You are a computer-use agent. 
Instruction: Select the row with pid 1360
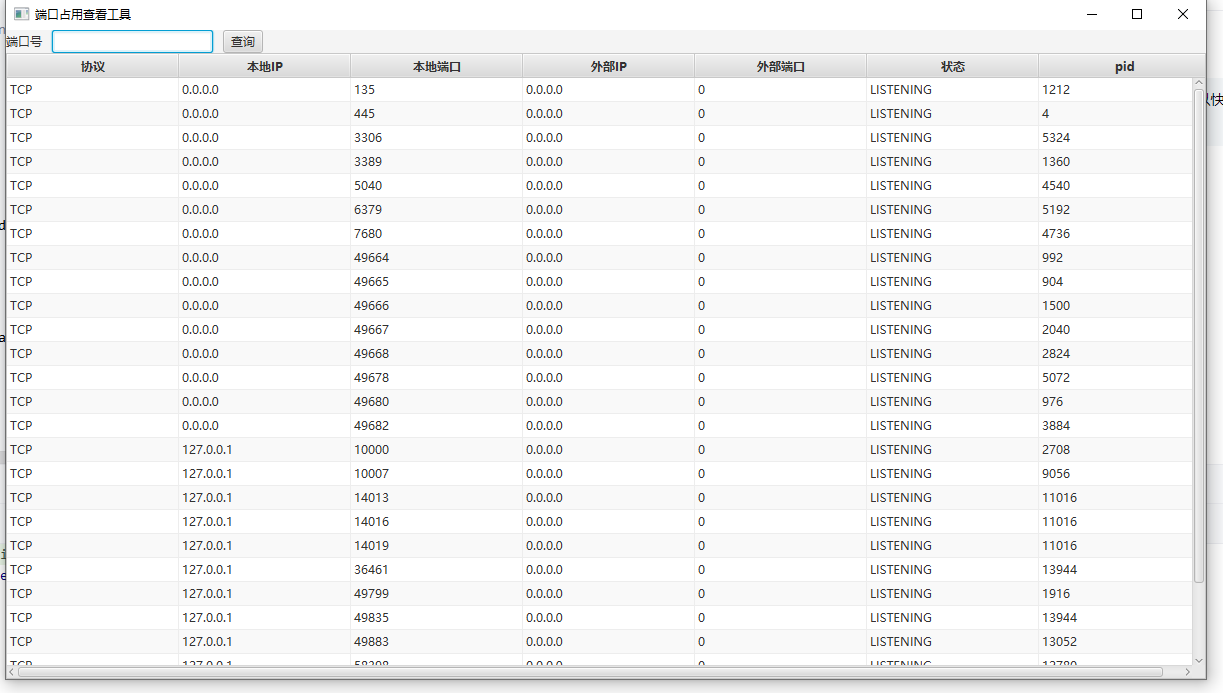(1056, 162)
